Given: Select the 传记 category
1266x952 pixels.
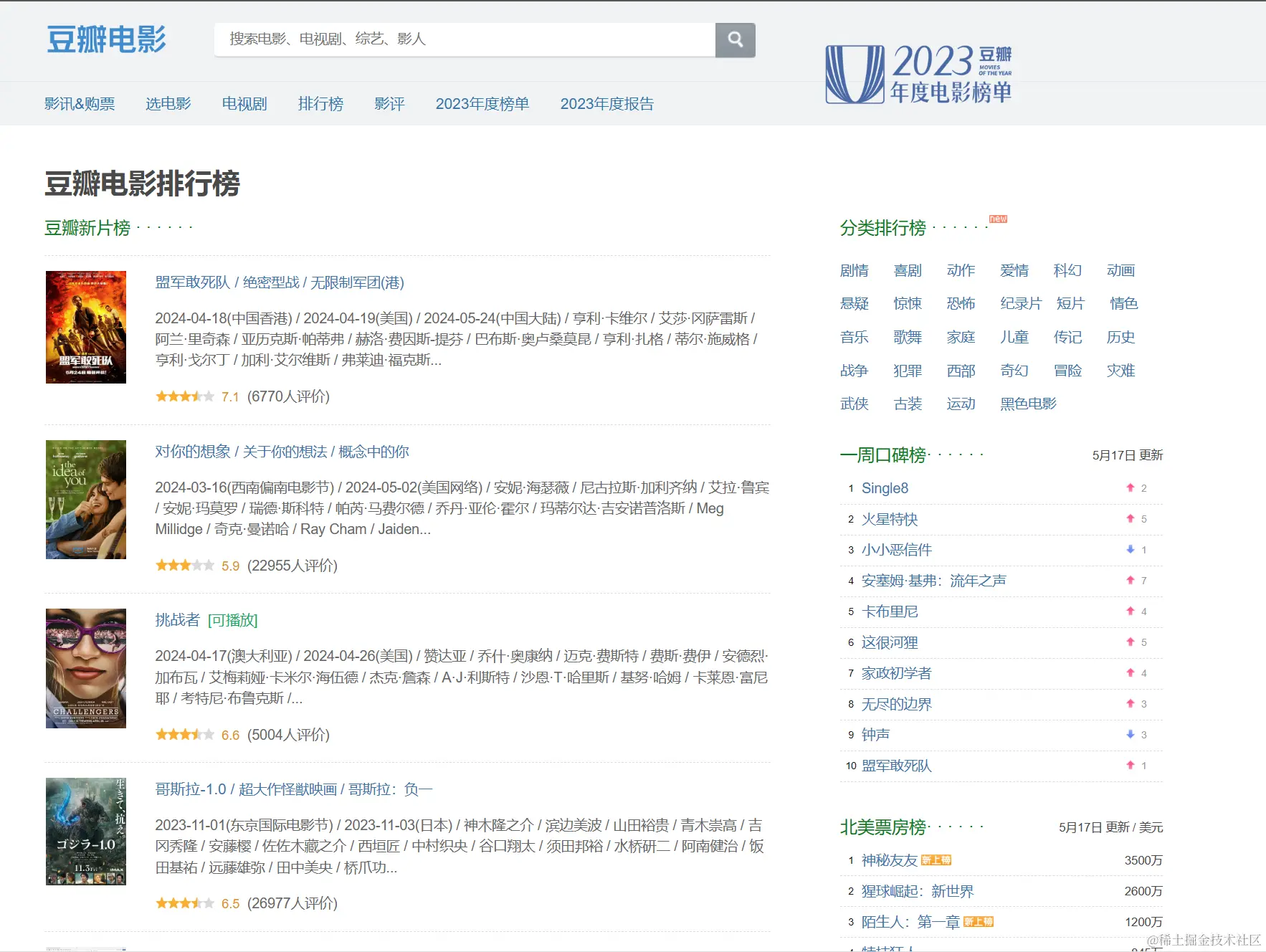Looking at the screenshot, I should 1067,337.
